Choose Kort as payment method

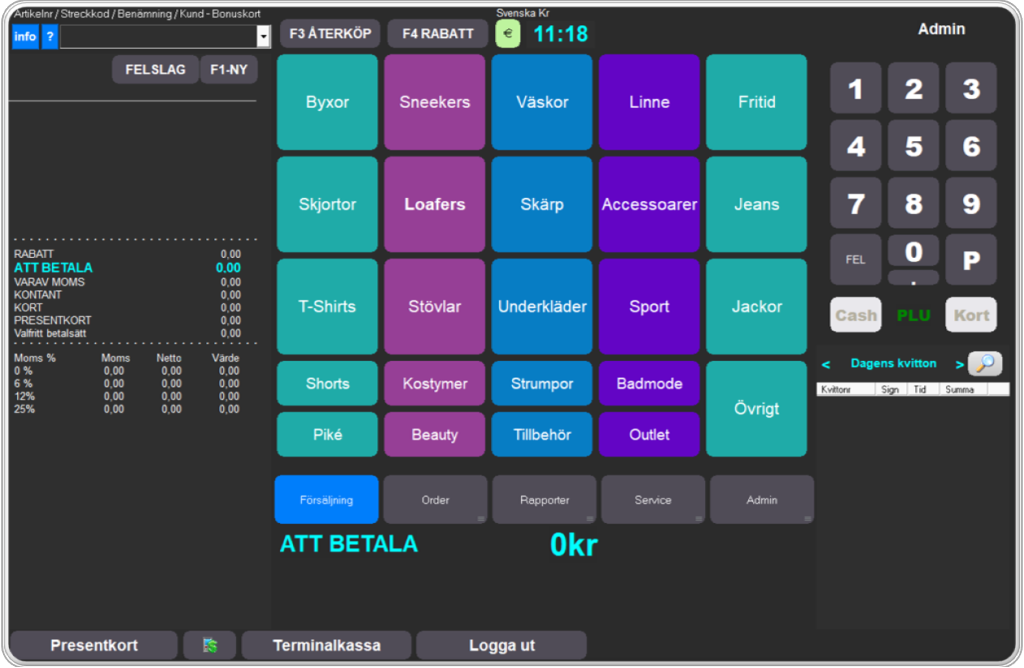(971, 315)
